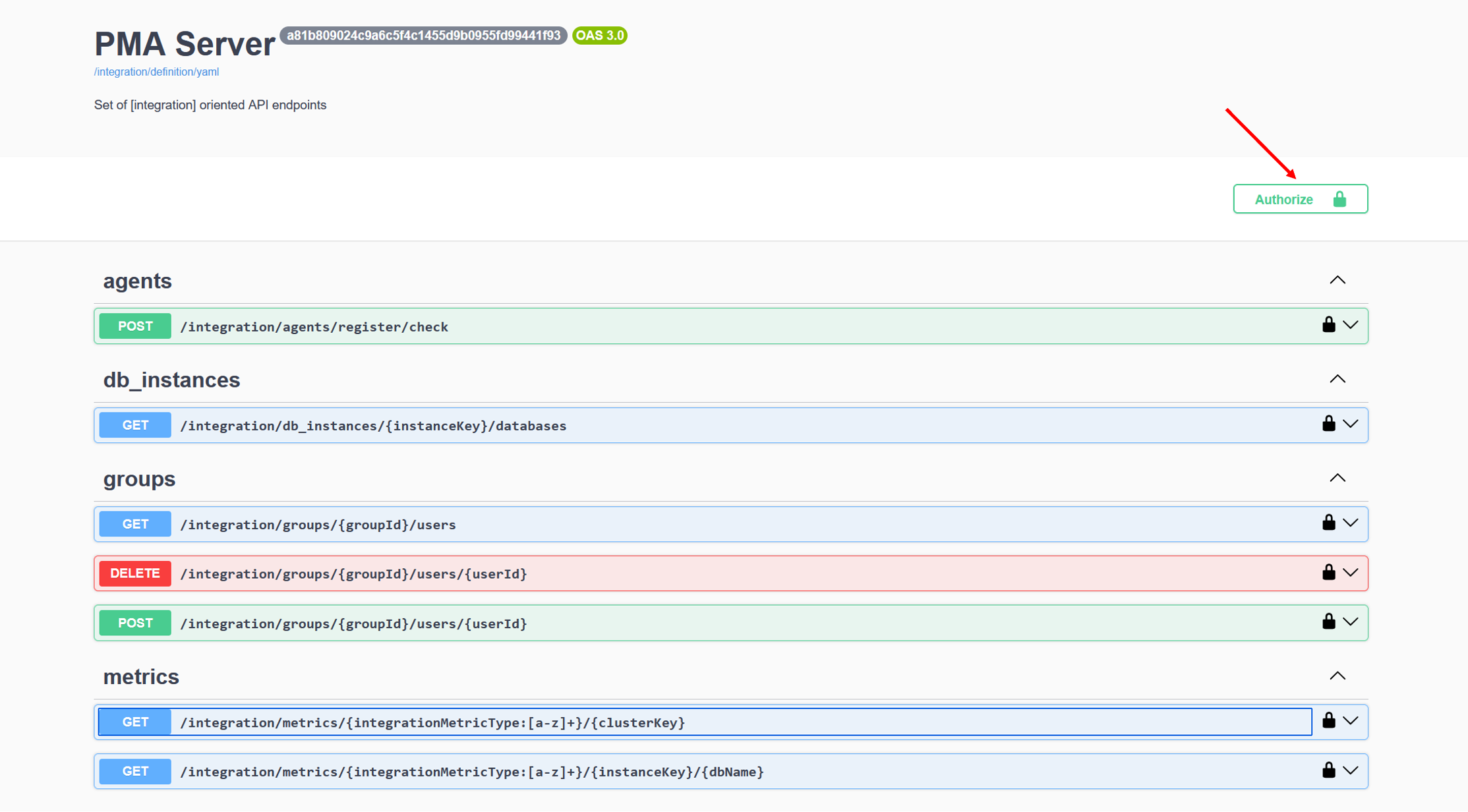Collapse the groups section
This screenshot has width=1468, height=812.
click(1337, 478)
